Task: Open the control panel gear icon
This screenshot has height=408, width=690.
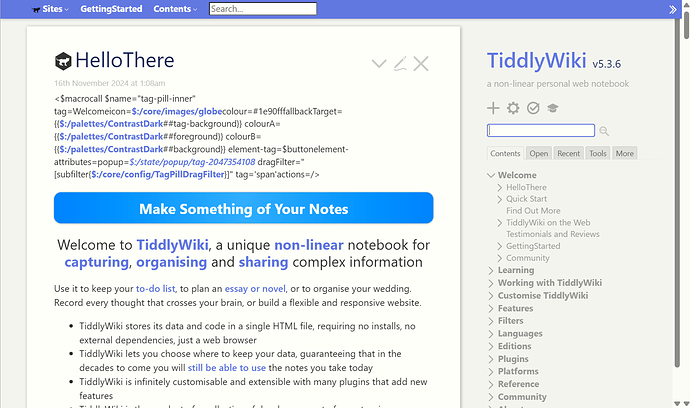Action: pyautogui.click(x=513, y=108)
